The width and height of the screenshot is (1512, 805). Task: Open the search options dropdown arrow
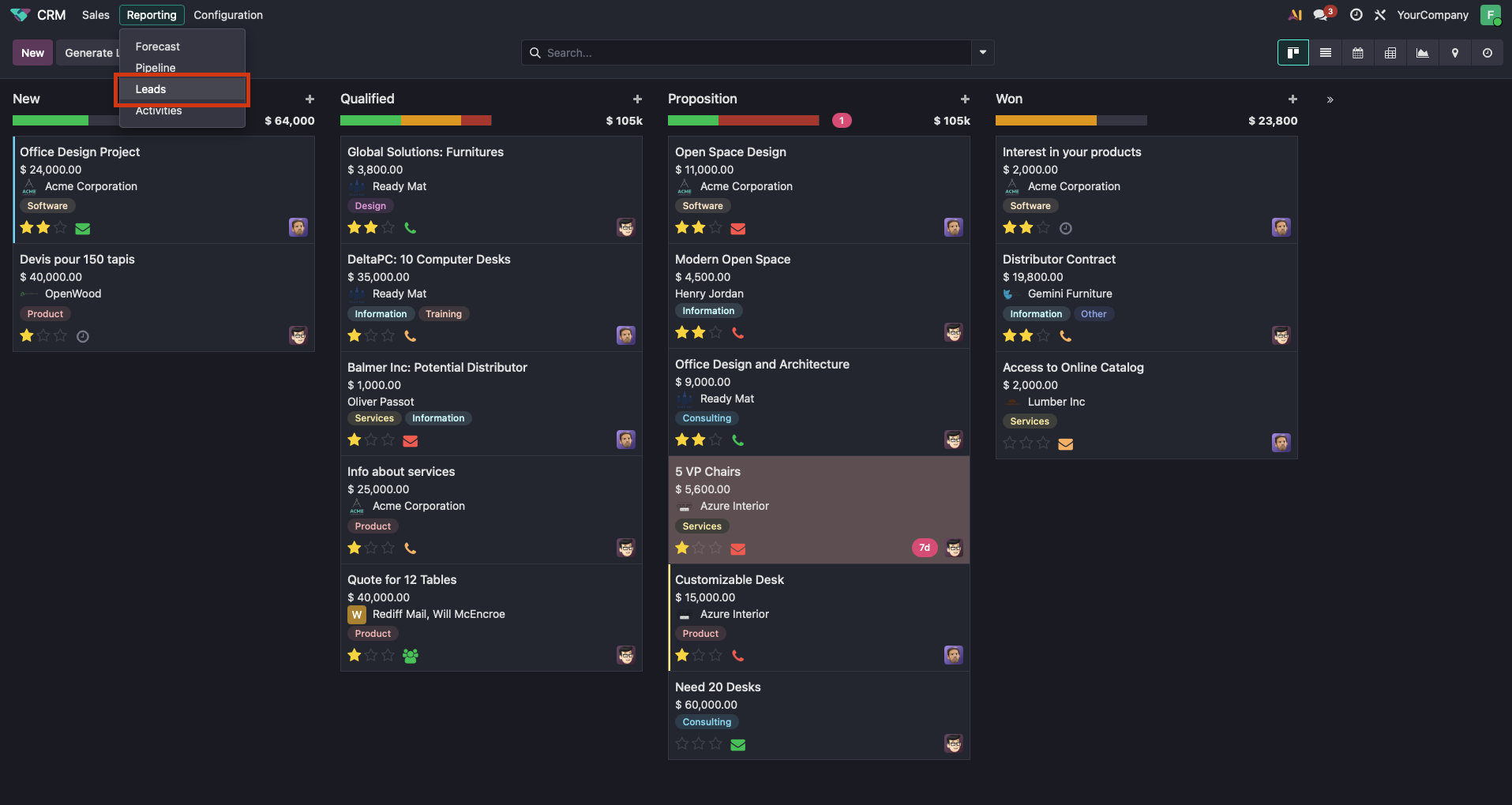[x=983, y=53]
